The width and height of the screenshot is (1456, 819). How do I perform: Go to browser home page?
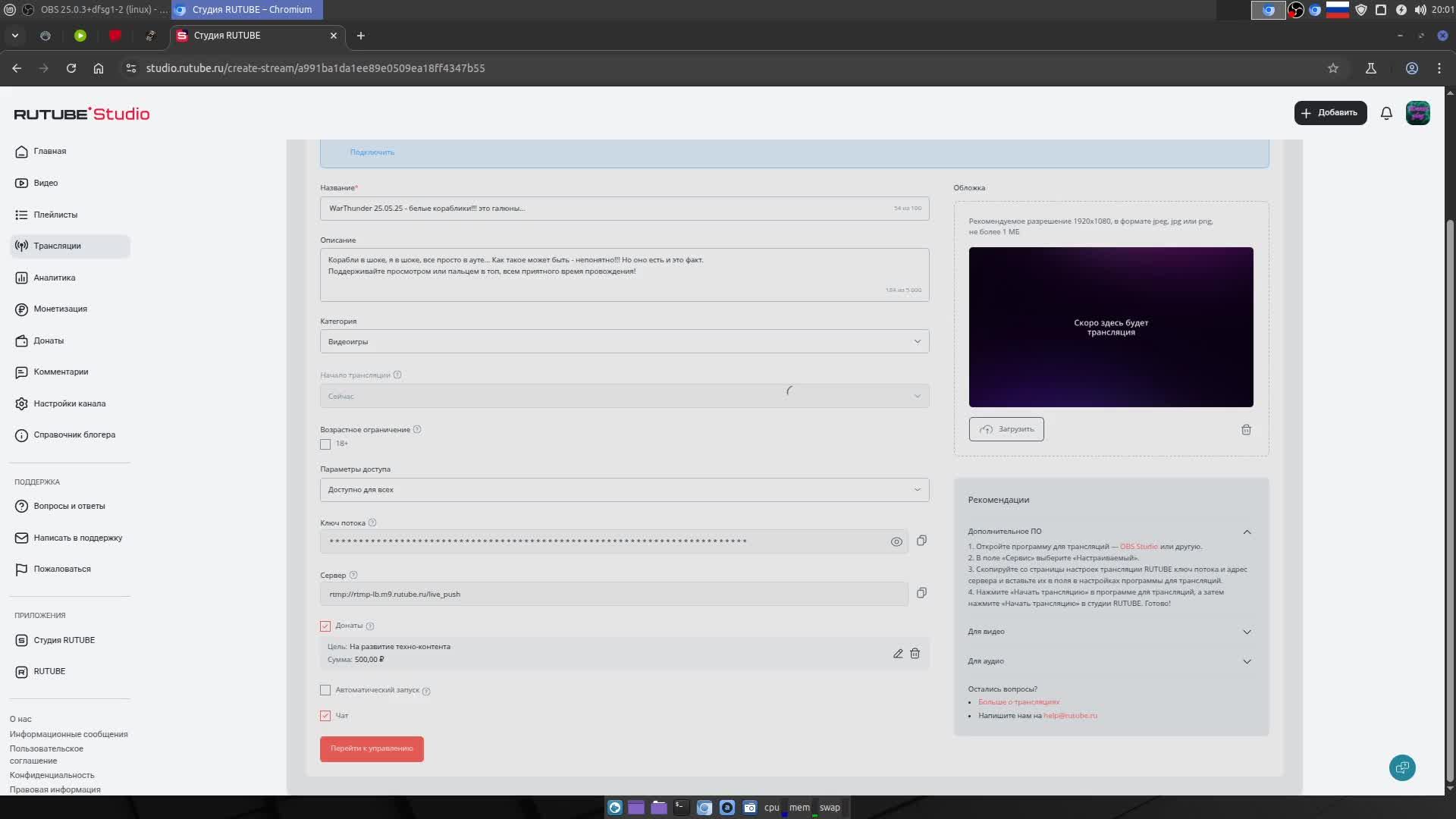[x=99, y=68]
